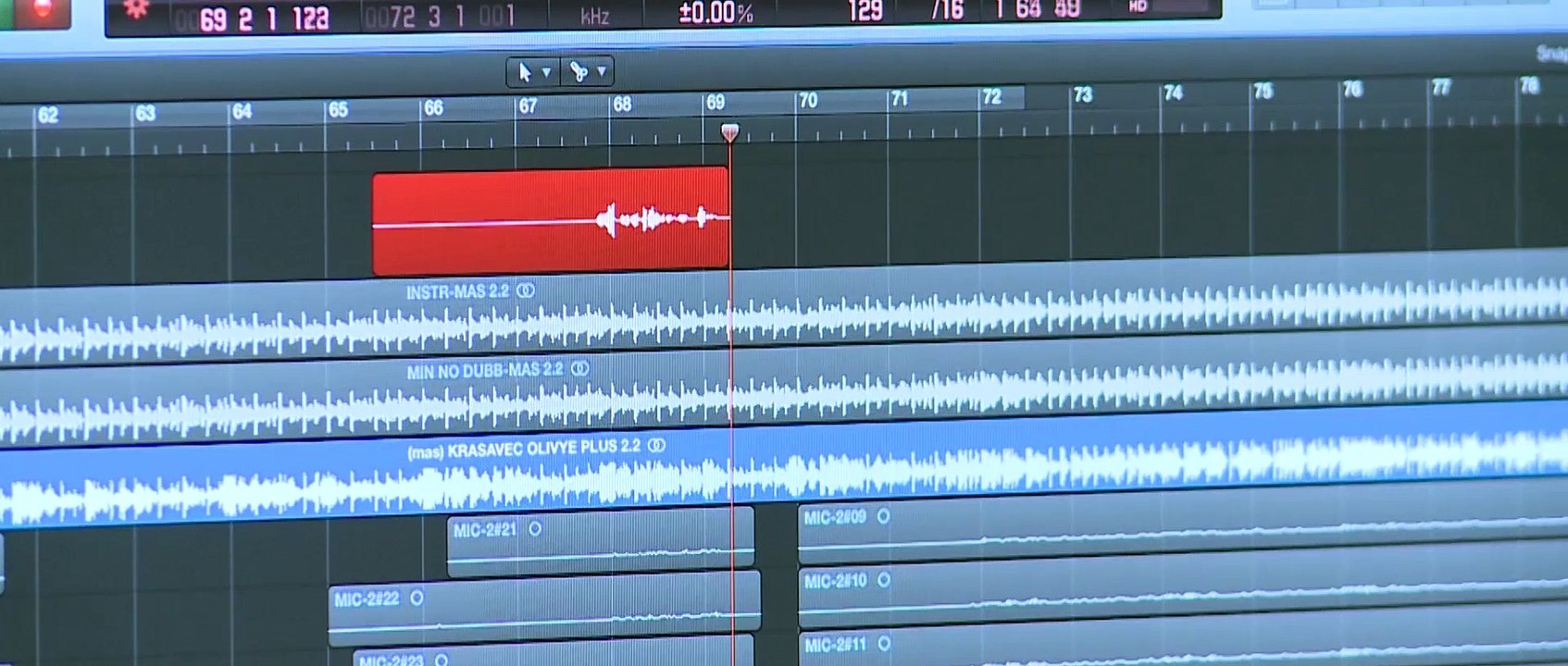Select the MIC-2#10 region name
The height and width of the screenshot is (666, 1568).
click(x=835, y=581)
